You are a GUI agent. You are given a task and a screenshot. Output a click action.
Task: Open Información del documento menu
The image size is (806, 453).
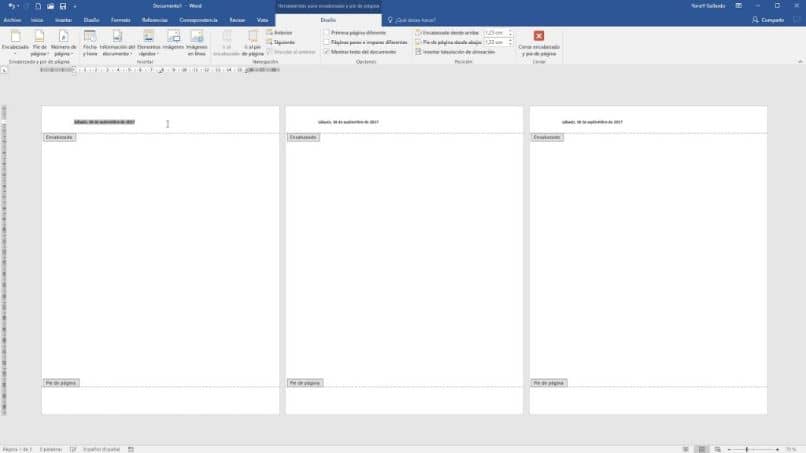(117, 43)
